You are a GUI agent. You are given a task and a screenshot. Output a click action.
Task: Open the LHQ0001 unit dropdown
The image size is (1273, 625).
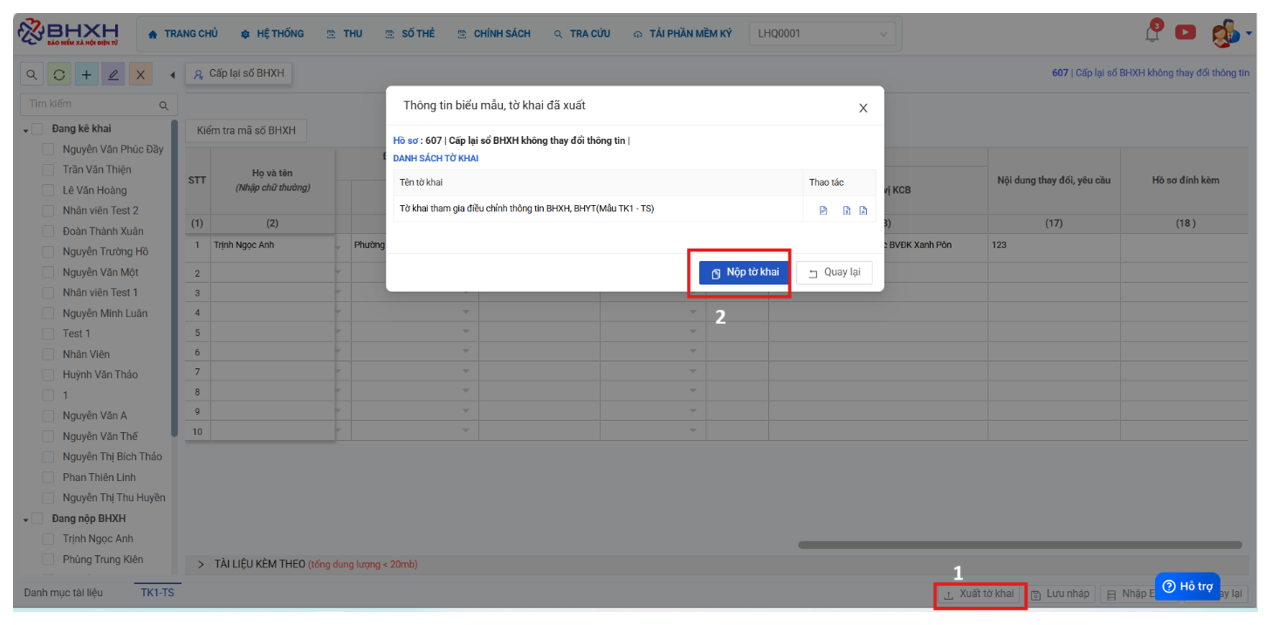pos(822,34)
